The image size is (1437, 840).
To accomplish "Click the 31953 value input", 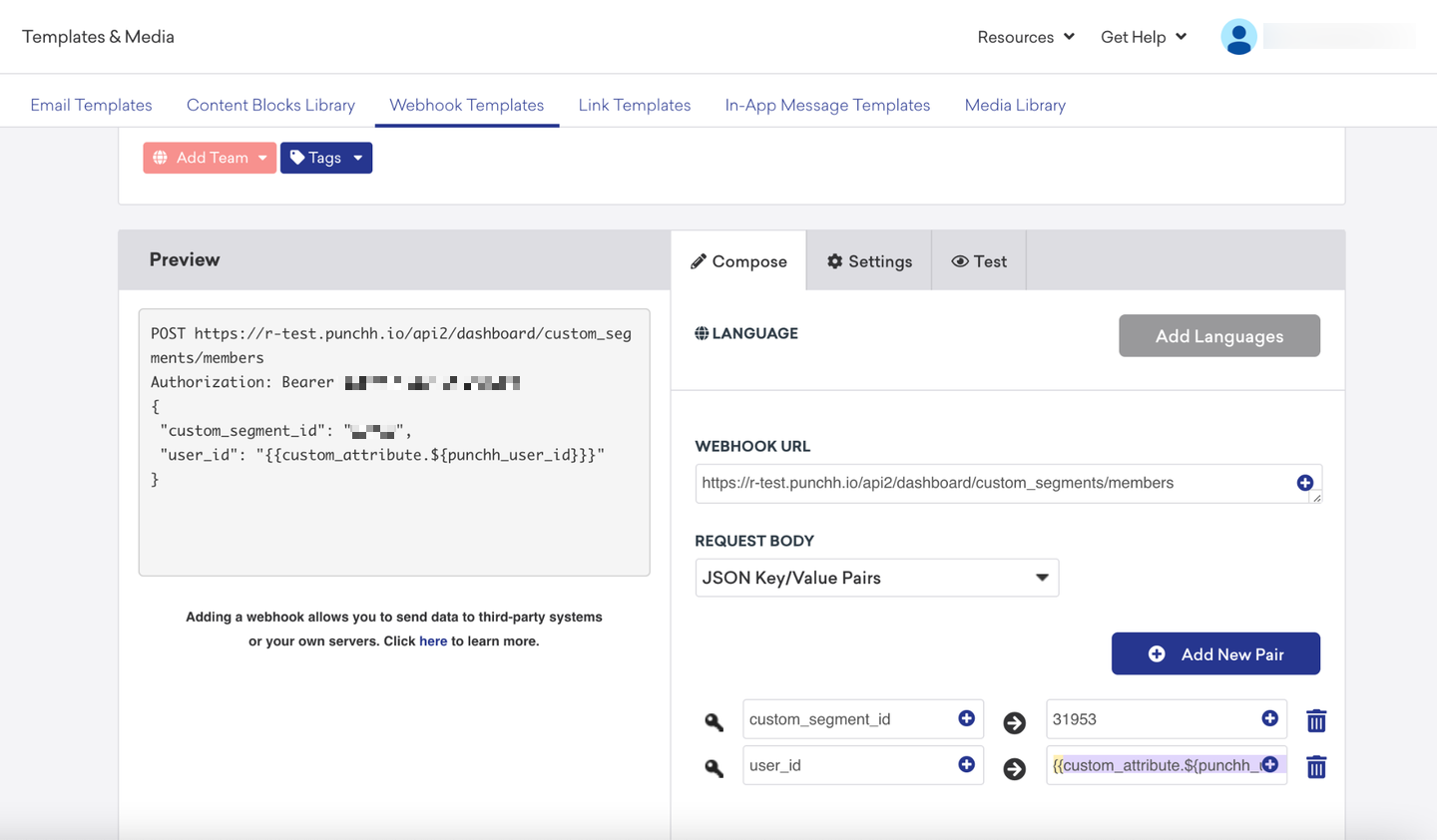I will point(1167,719).
